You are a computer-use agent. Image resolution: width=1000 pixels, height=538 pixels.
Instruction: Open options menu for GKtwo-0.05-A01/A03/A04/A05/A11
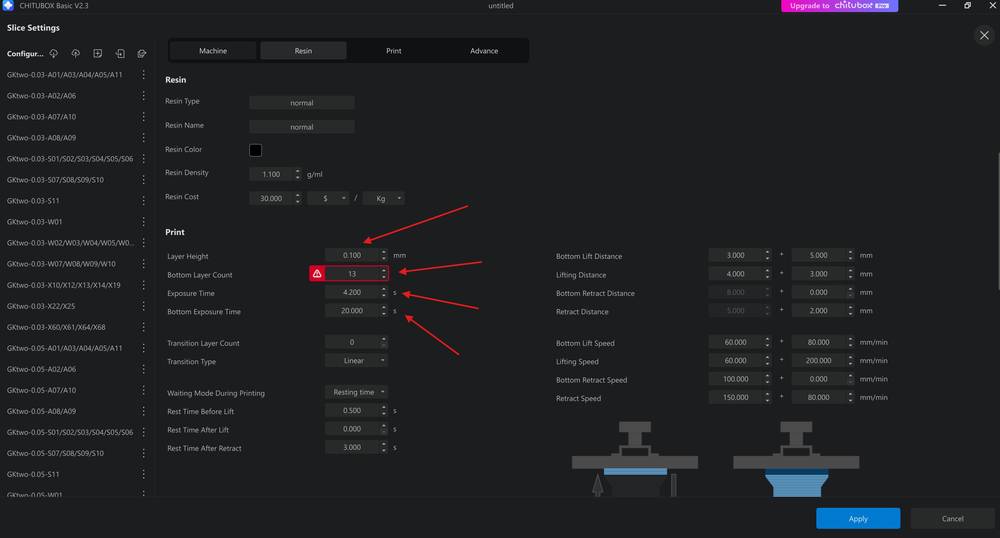(143, 348)
